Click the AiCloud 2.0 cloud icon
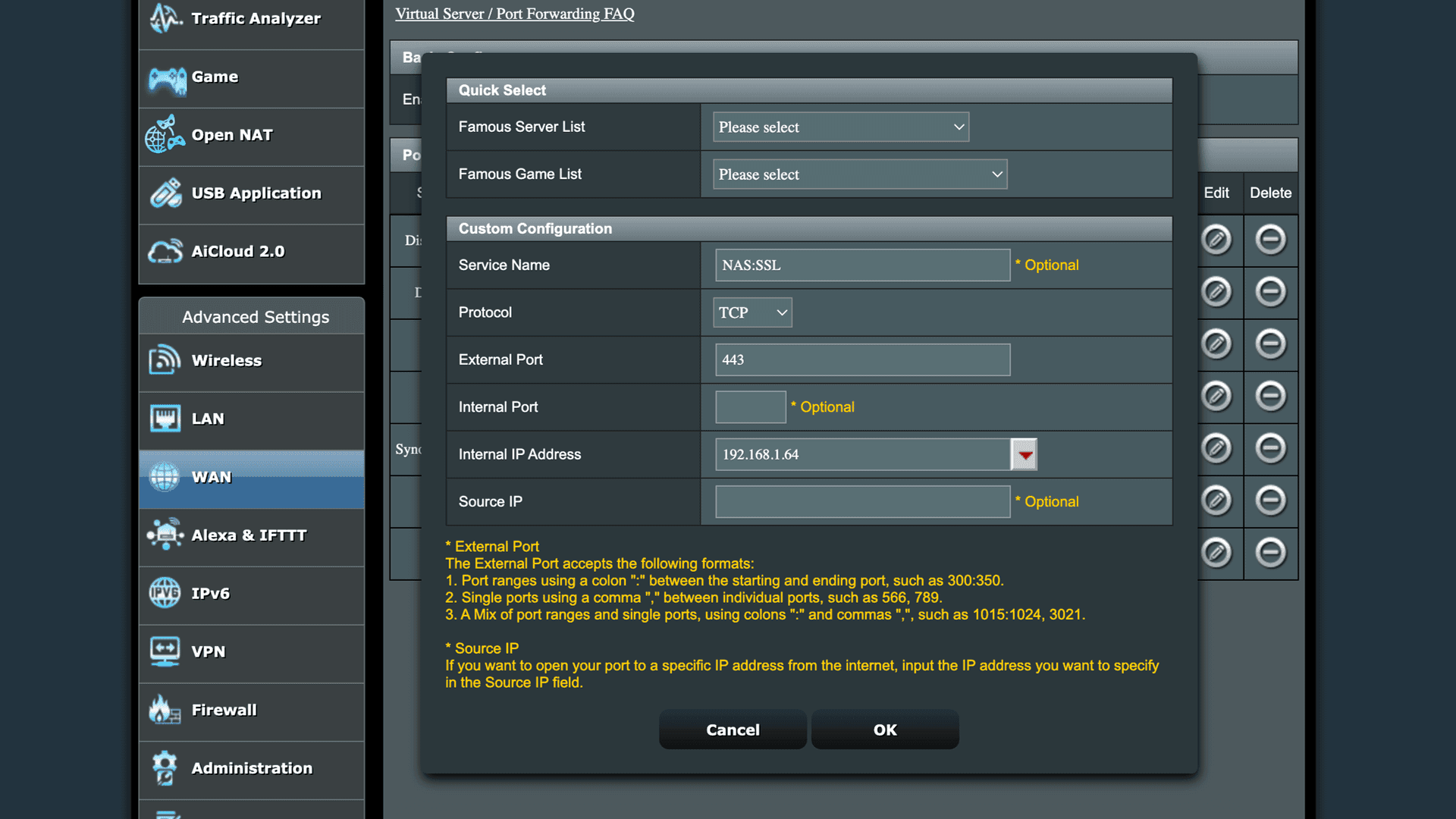Screen dimensions: 1456x819 click(165, 252)
